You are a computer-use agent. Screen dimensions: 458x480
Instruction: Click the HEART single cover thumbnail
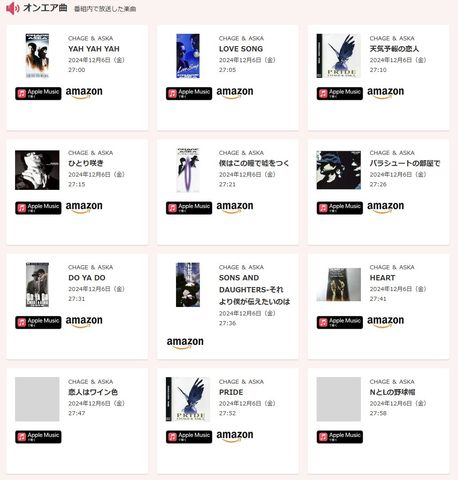tap(339, 284)
